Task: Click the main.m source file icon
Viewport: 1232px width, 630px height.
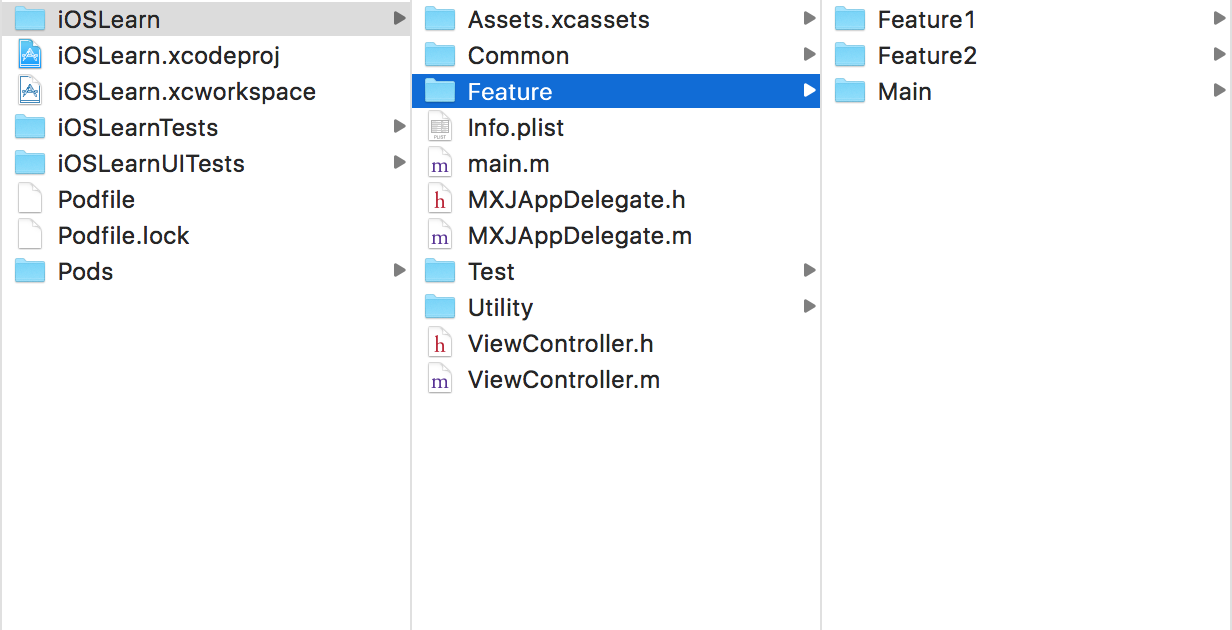Action: point(439,164)
